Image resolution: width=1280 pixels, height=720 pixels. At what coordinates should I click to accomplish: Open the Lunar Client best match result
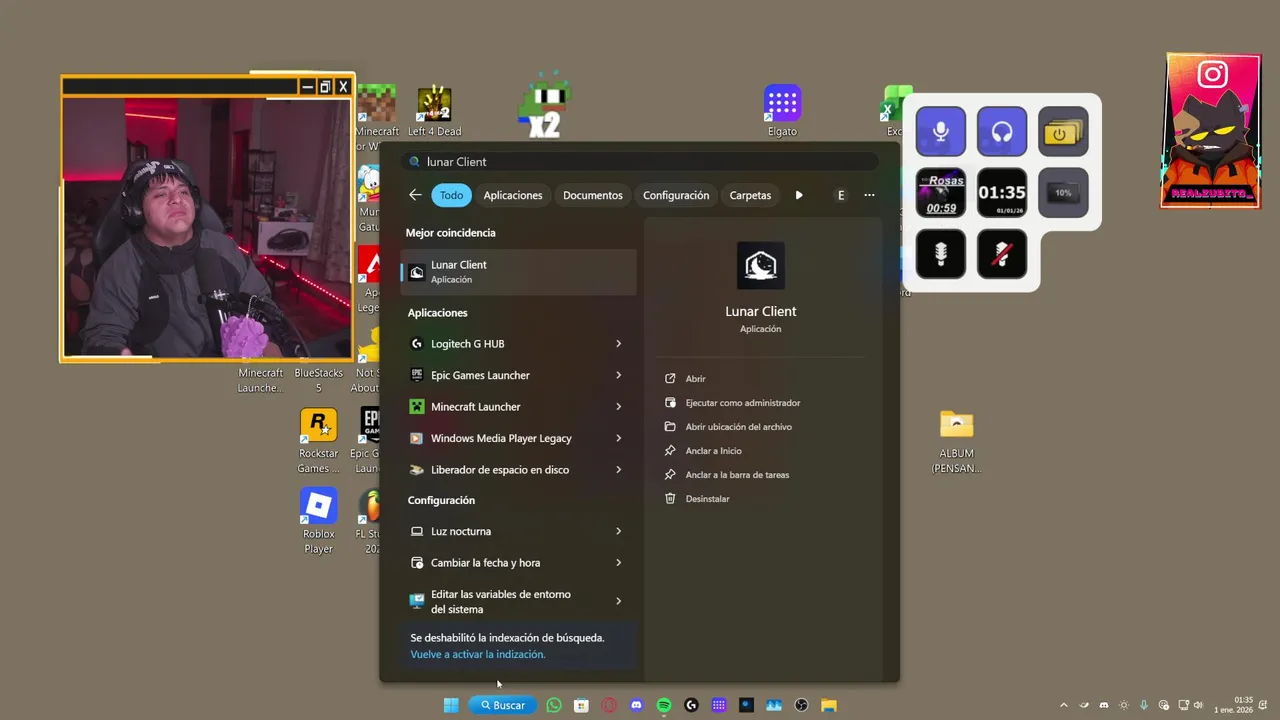point(518,272)
